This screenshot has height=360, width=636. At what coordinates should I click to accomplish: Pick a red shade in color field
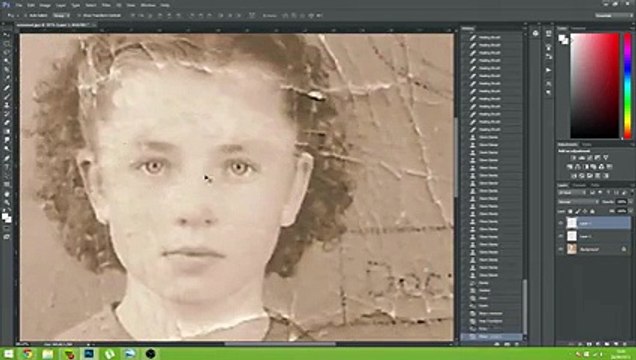(595, 86)
